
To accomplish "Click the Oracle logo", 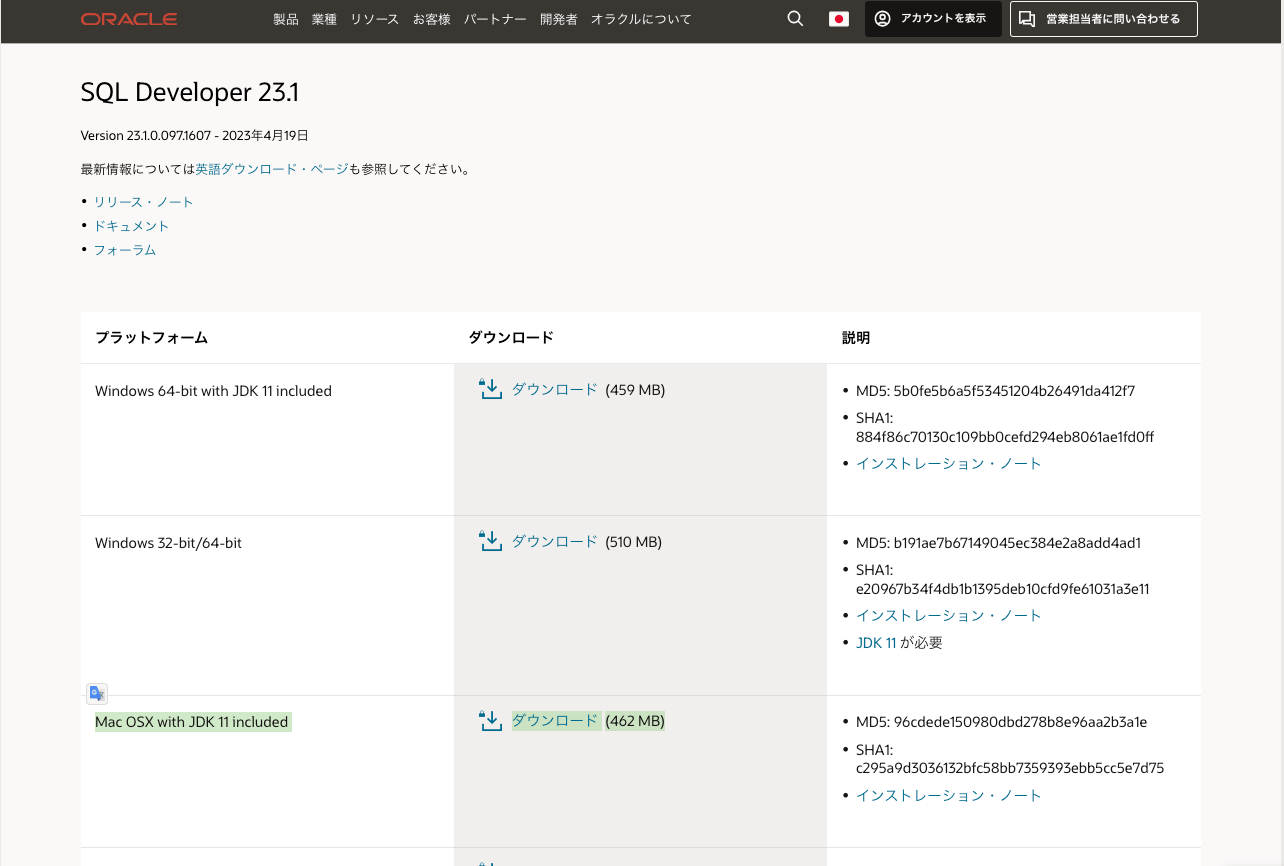I will [x=129, y=19].
